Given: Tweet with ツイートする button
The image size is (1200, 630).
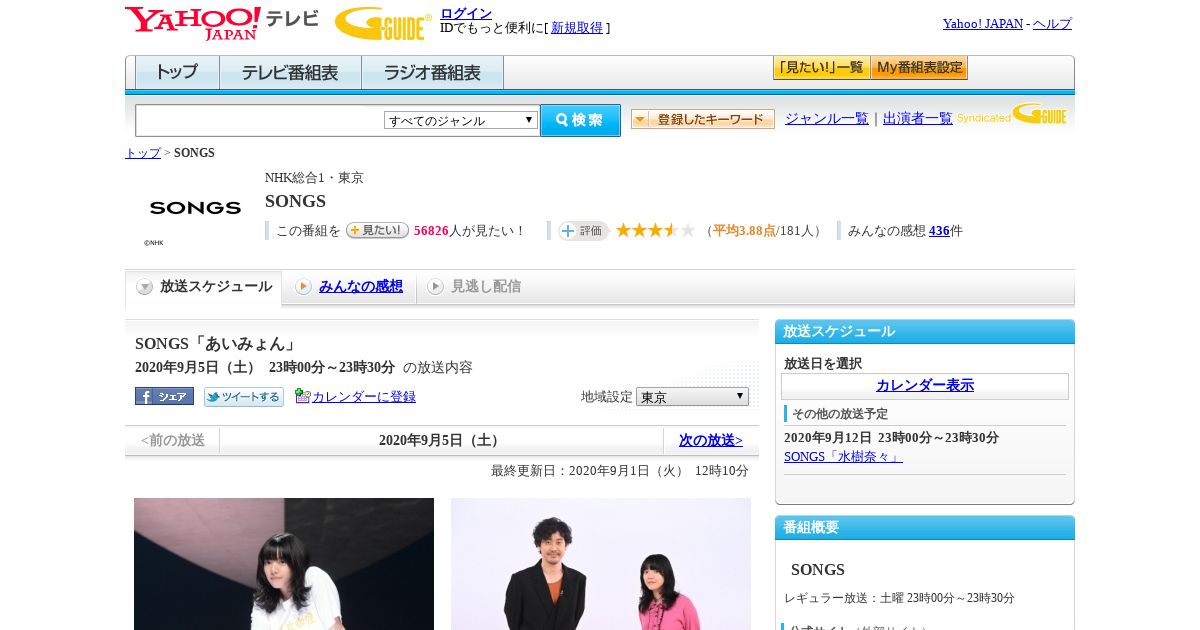Looking at the screenshot, I should 244,397.
